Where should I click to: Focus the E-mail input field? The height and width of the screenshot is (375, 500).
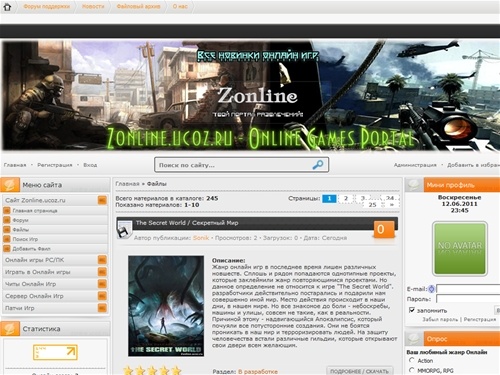point(468,289)
